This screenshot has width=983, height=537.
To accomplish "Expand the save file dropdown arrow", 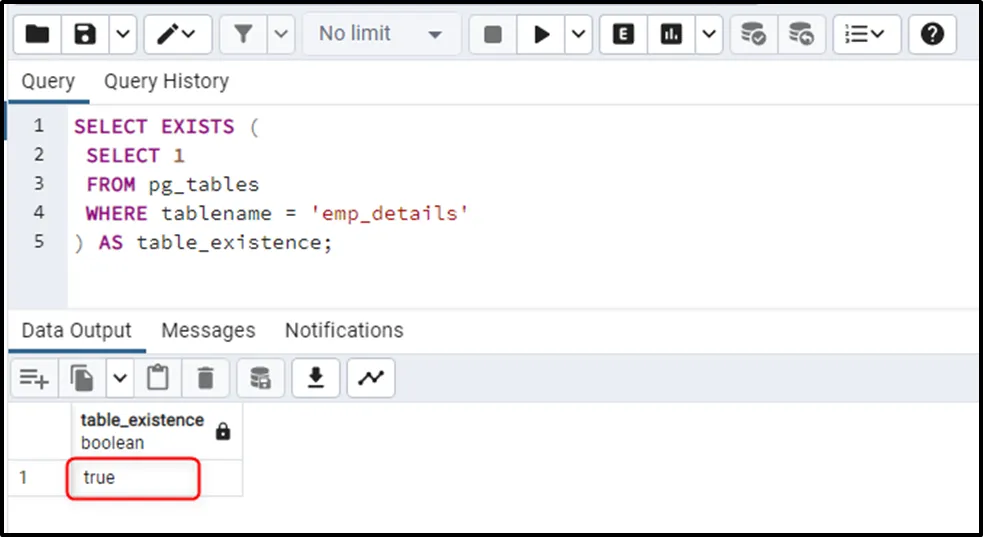I will coord(122,34).
